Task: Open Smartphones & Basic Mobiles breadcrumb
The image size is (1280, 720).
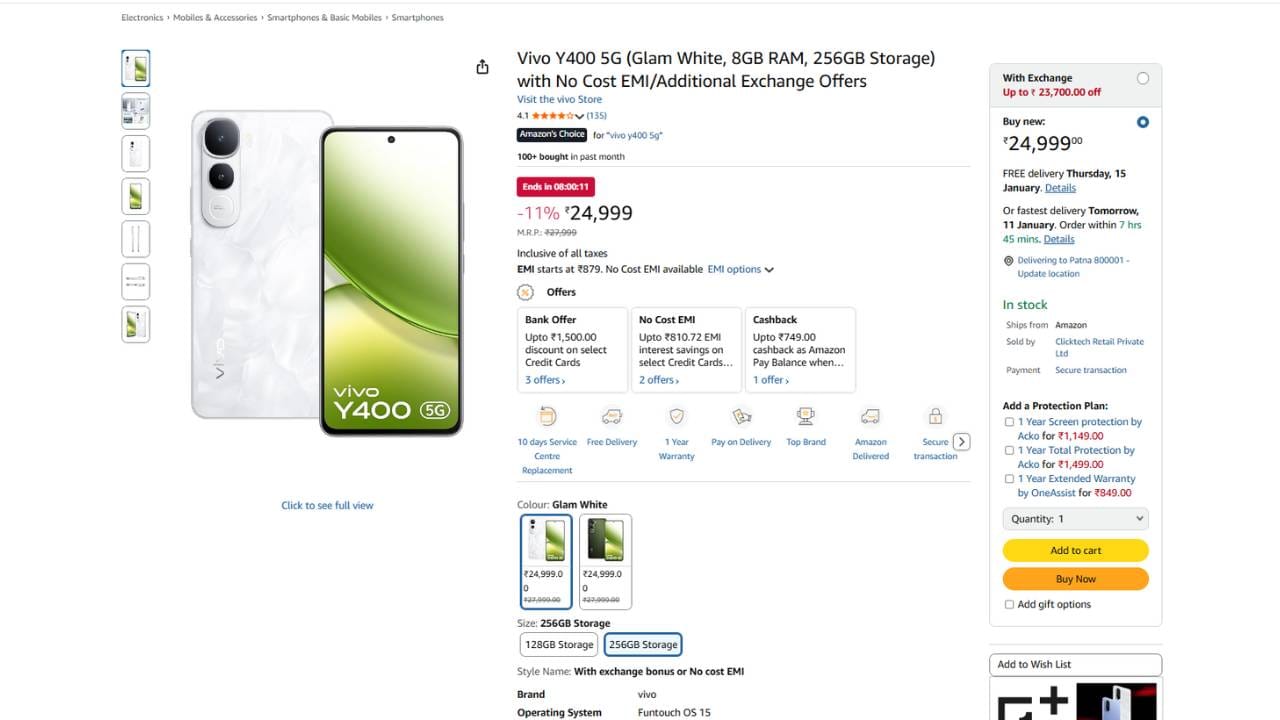Action: click(325, 18)
